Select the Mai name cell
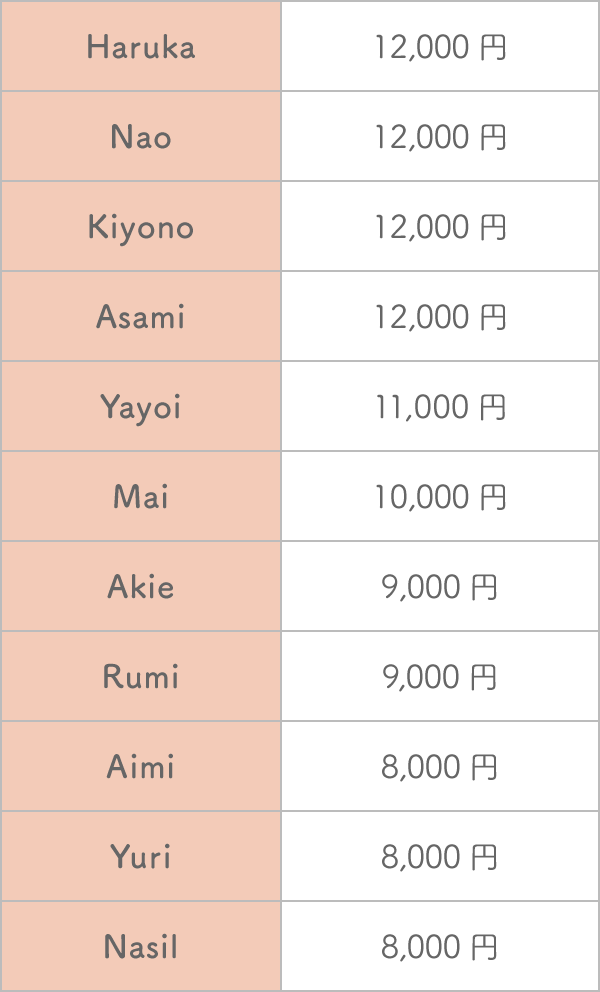Screen dimensions: 600x992 [141, 497]
